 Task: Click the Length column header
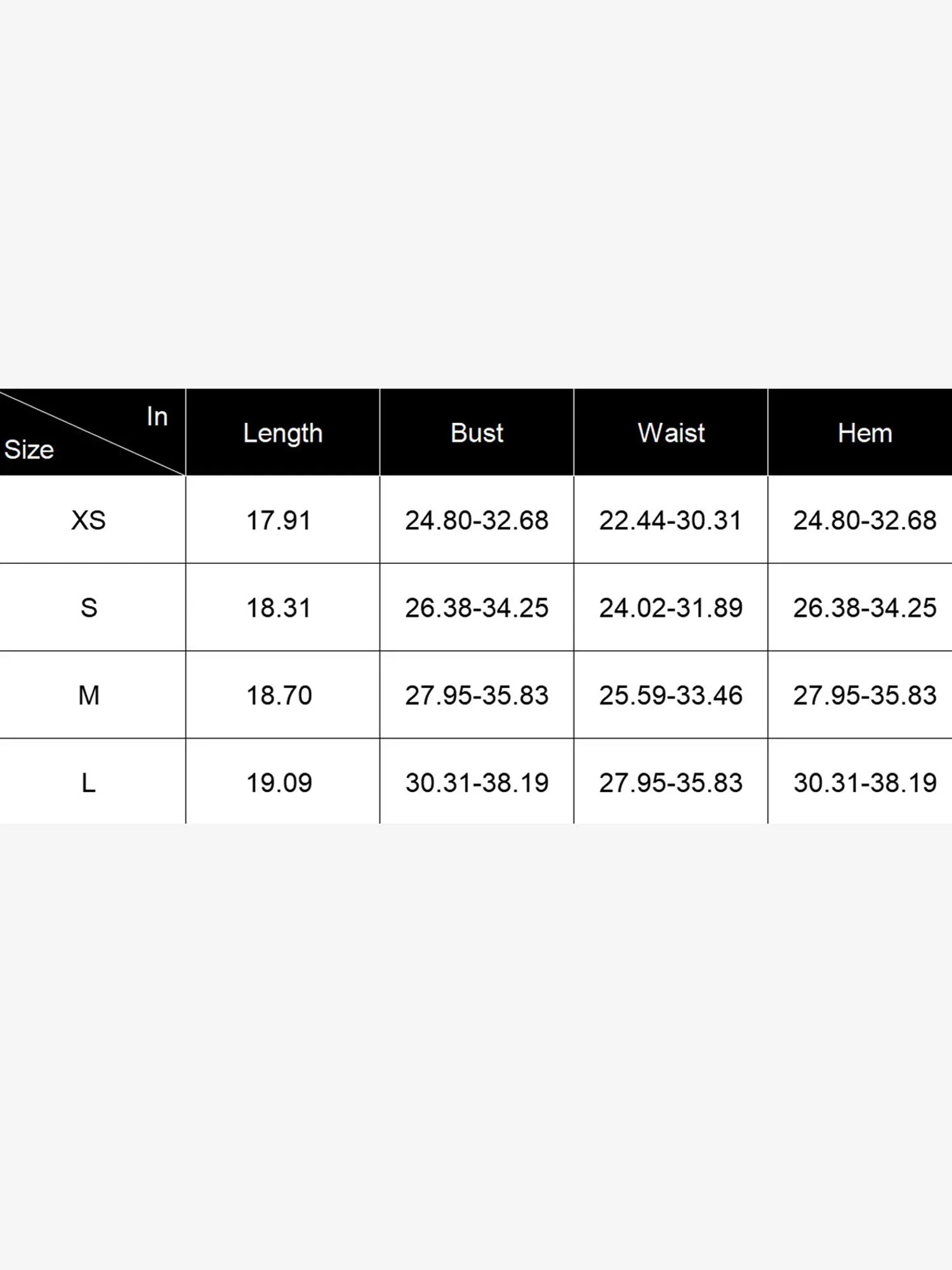[282, 433]
